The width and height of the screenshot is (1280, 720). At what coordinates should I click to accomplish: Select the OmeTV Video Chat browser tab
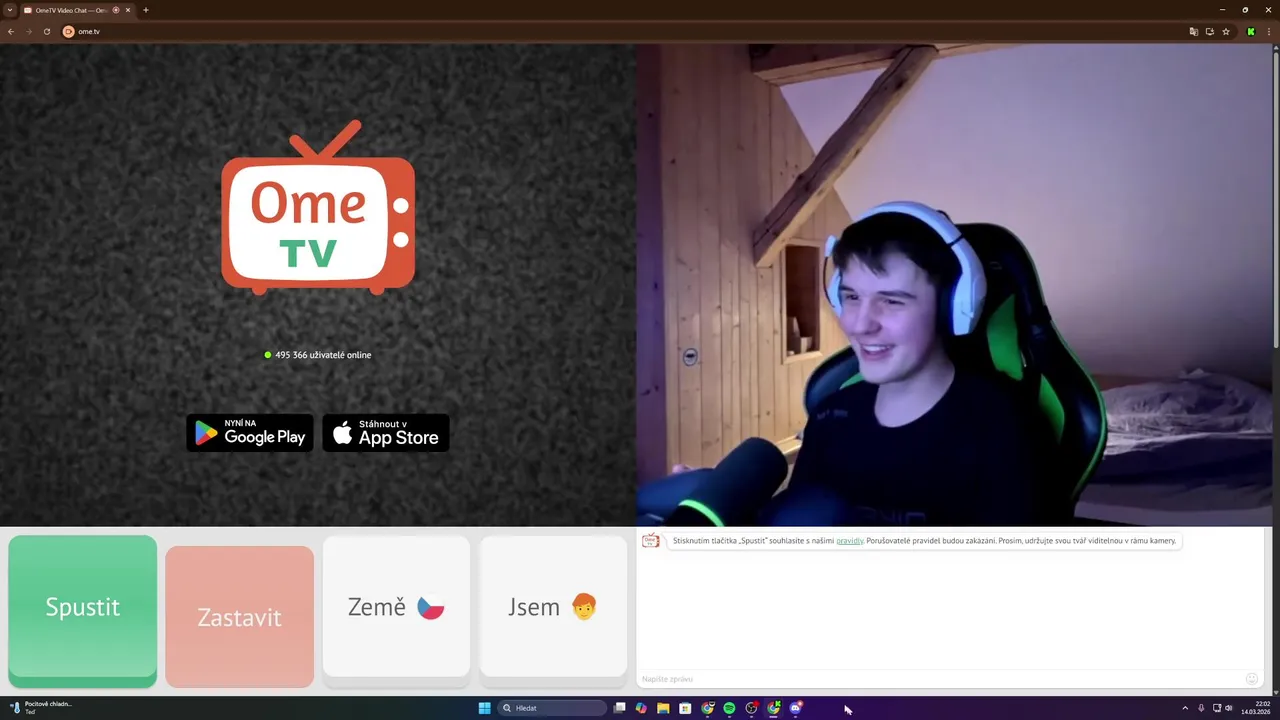pyautogui.click(x=78, y=10)
